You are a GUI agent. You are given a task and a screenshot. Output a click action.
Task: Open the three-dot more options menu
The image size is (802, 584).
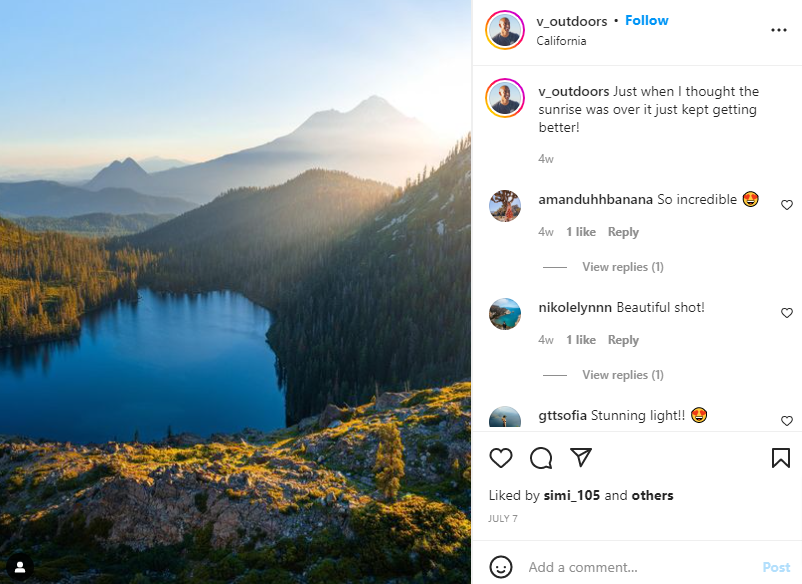(779, 30)
